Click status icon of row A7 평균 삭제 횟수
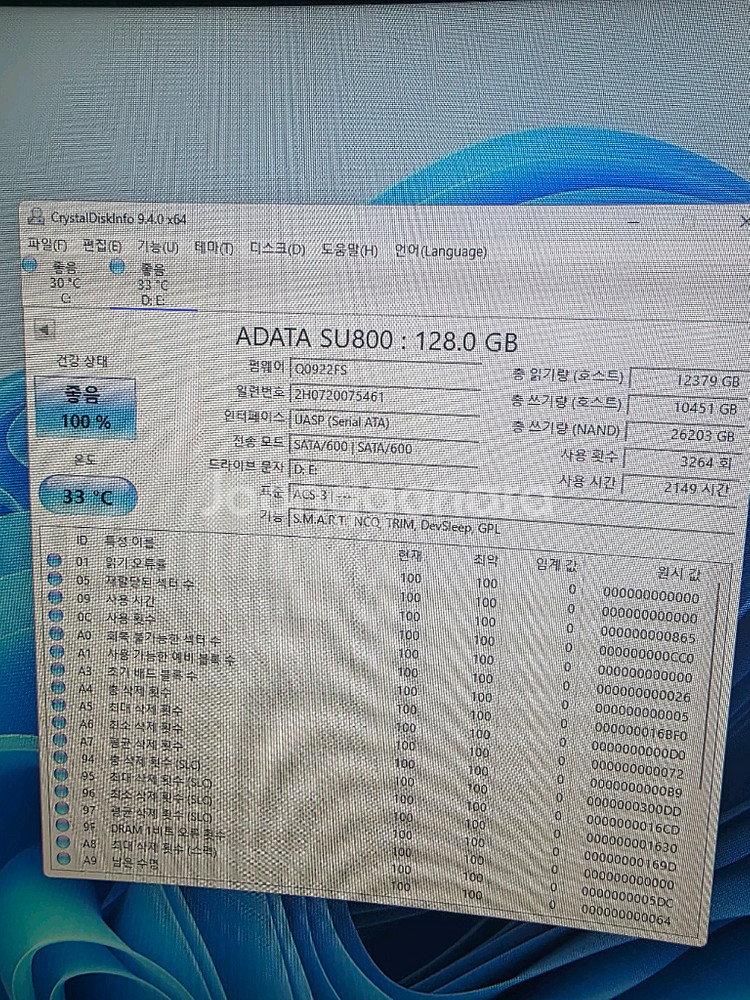Screen dimensions: 750x1000 click(60, 740)
